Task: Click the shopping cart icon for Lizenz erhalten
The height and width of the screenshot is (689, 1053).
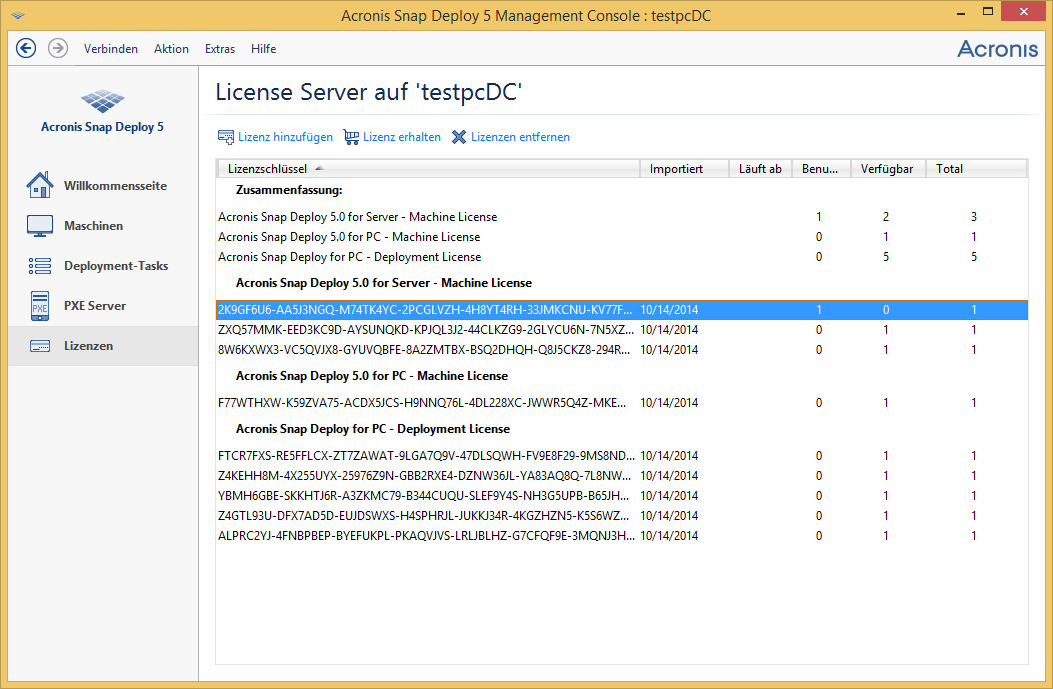Action: click(351, 137)
